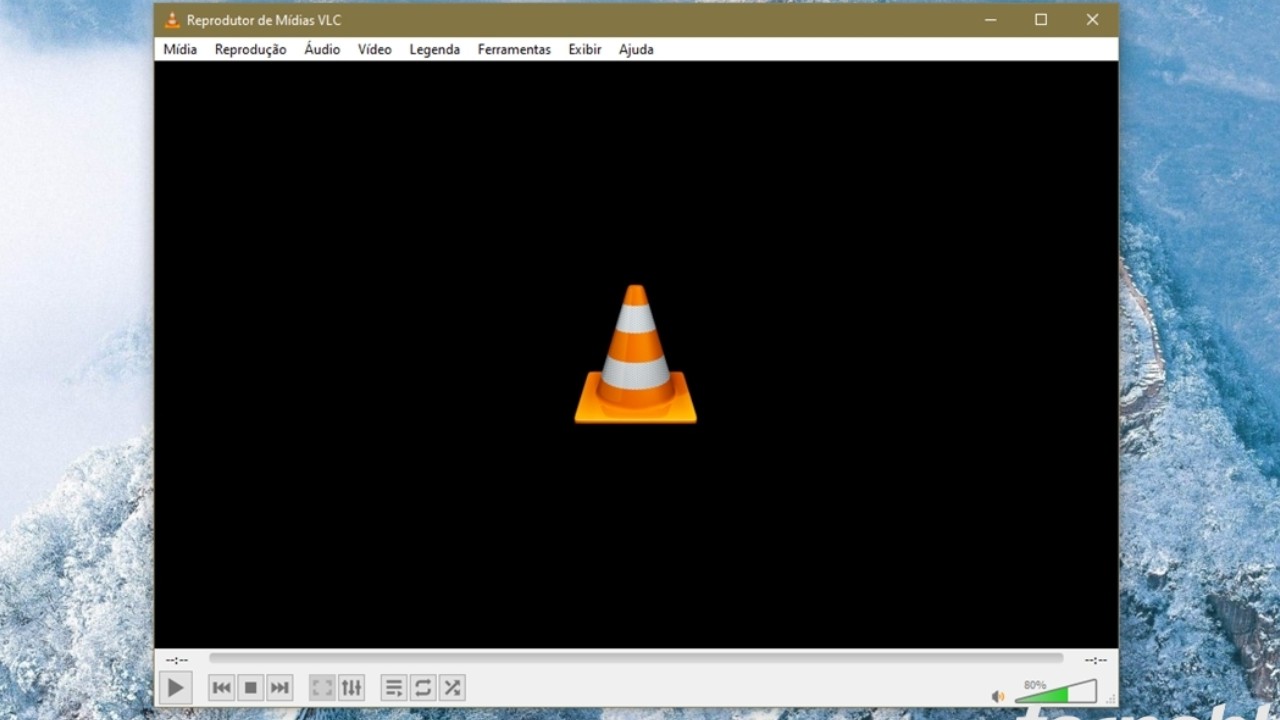The image size is (1280, 720).
Task: Skip to previous media track
Action: pos(222,688)
